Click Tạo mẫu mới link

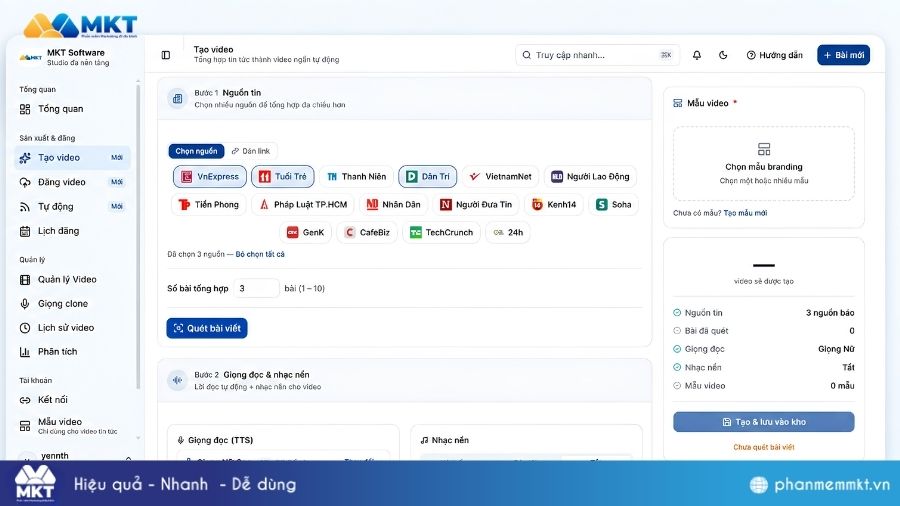click(x=745, y=213)
